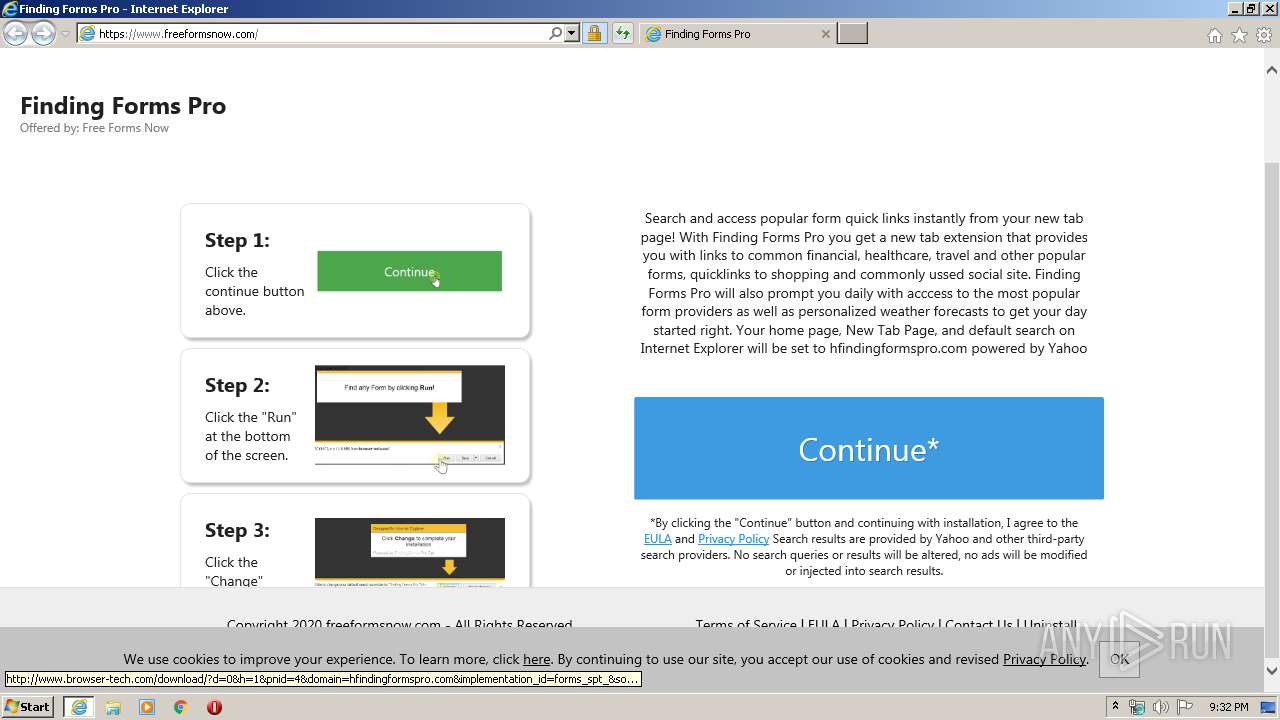
Task: Click the volume speaker tray icon
Action: (1160, 707)
